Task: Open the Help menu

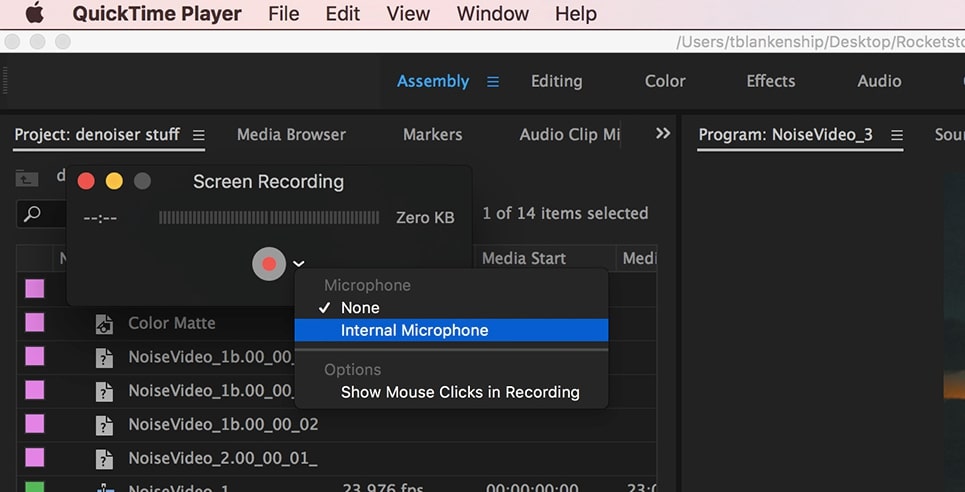Action: tap(575, 14)
